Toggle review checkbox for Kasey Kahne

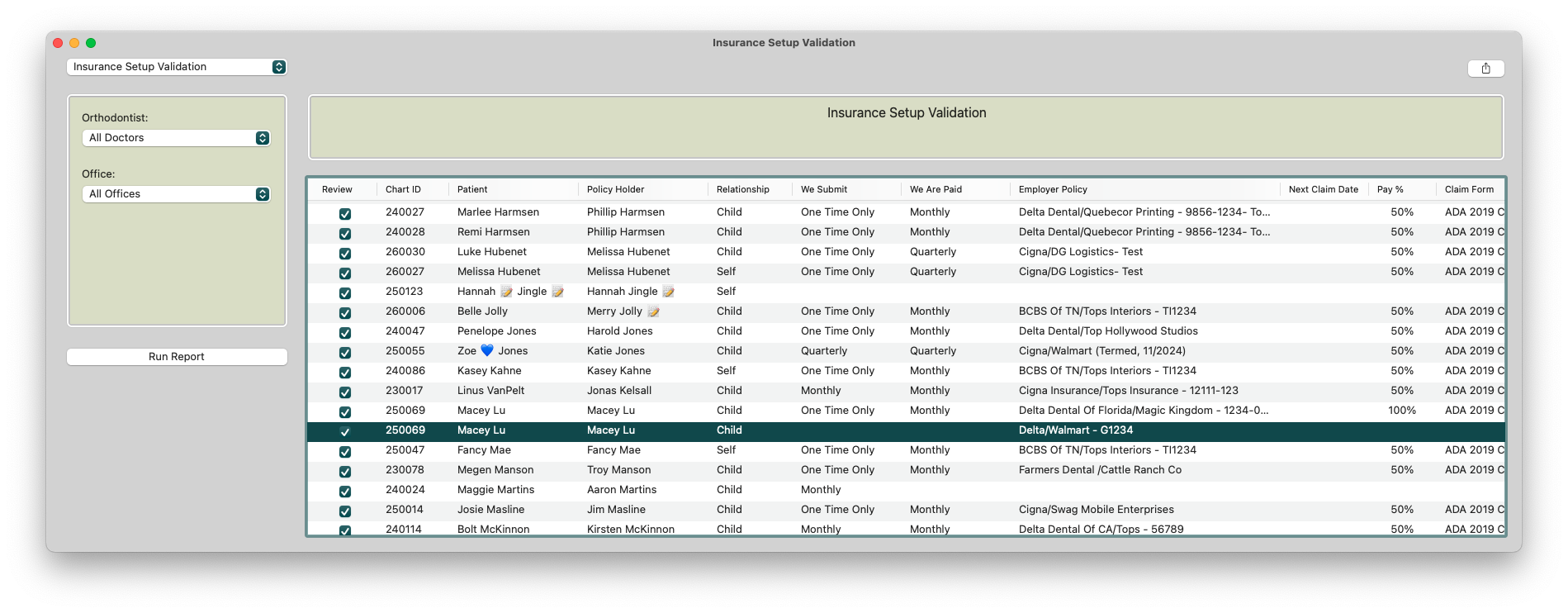[345, 372]
